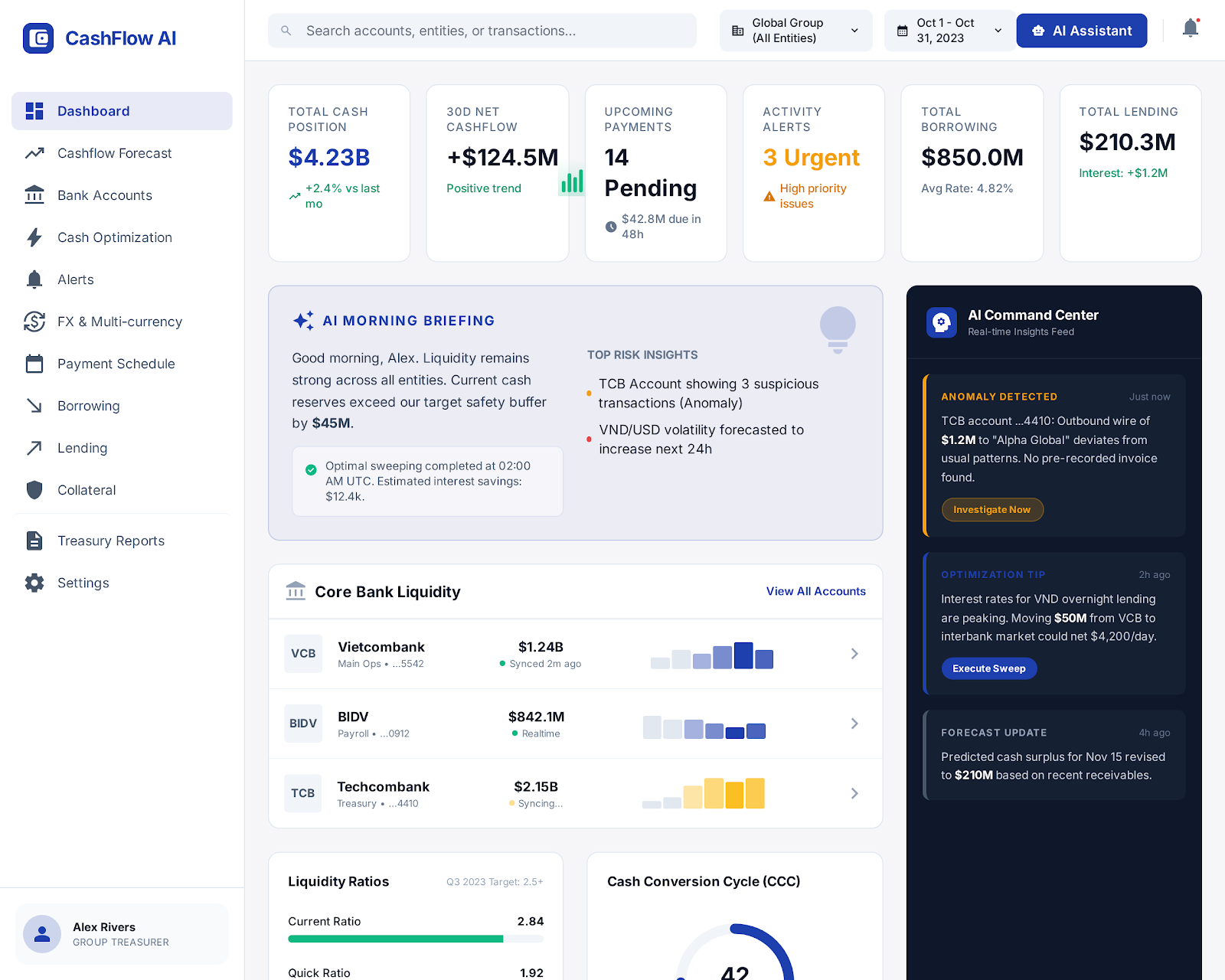Click the Treasury Reports document icon
Screen dimensions: 1225x980
34,541
